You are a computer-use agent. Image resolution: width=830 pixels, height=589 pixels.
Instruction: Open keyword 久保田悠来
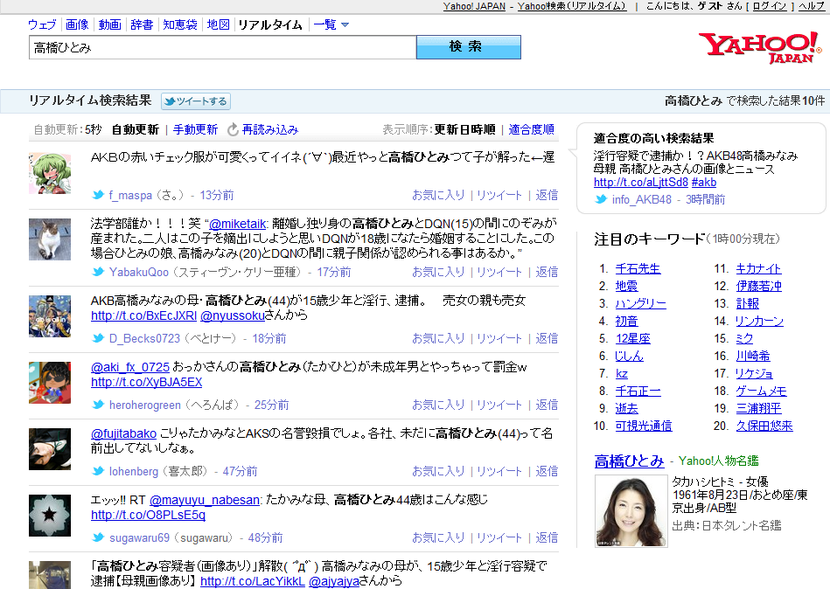764,426
